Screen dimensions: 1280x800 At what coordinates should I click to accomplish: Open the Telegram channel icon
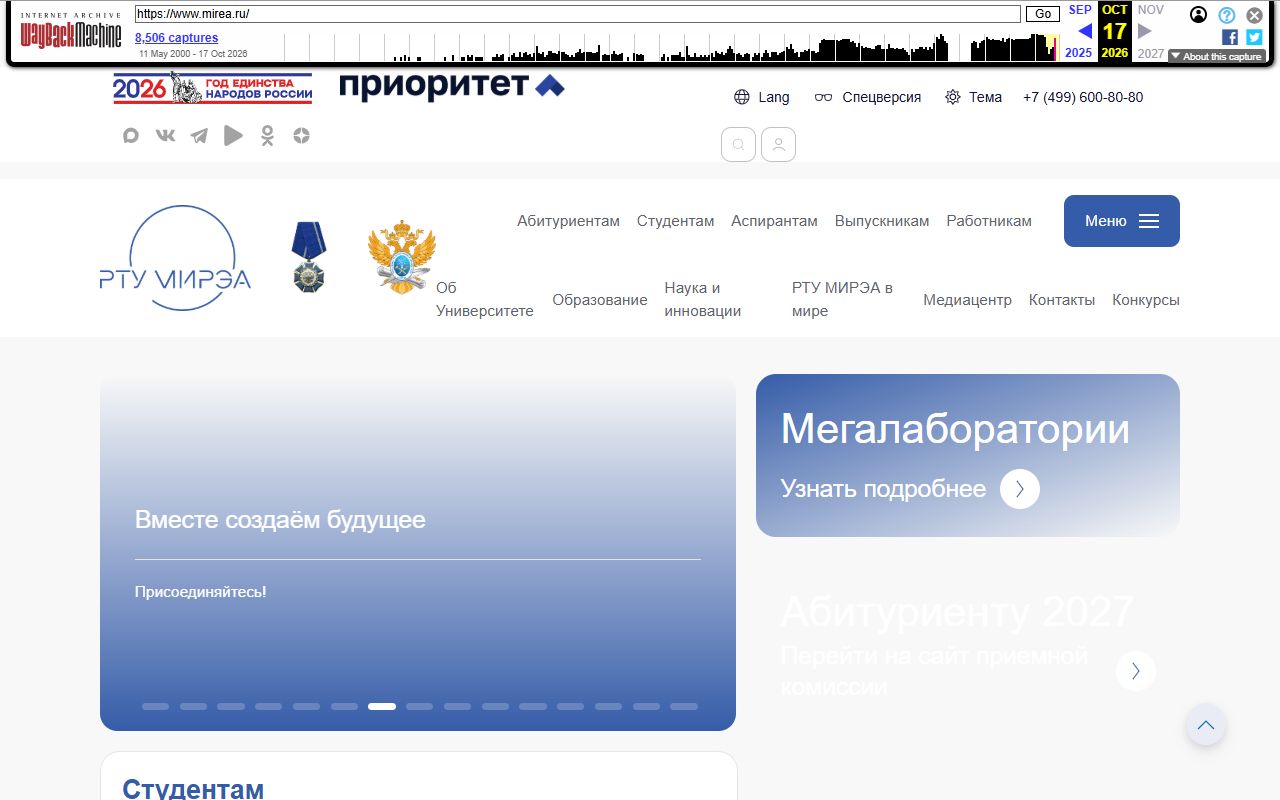(199, 136)
